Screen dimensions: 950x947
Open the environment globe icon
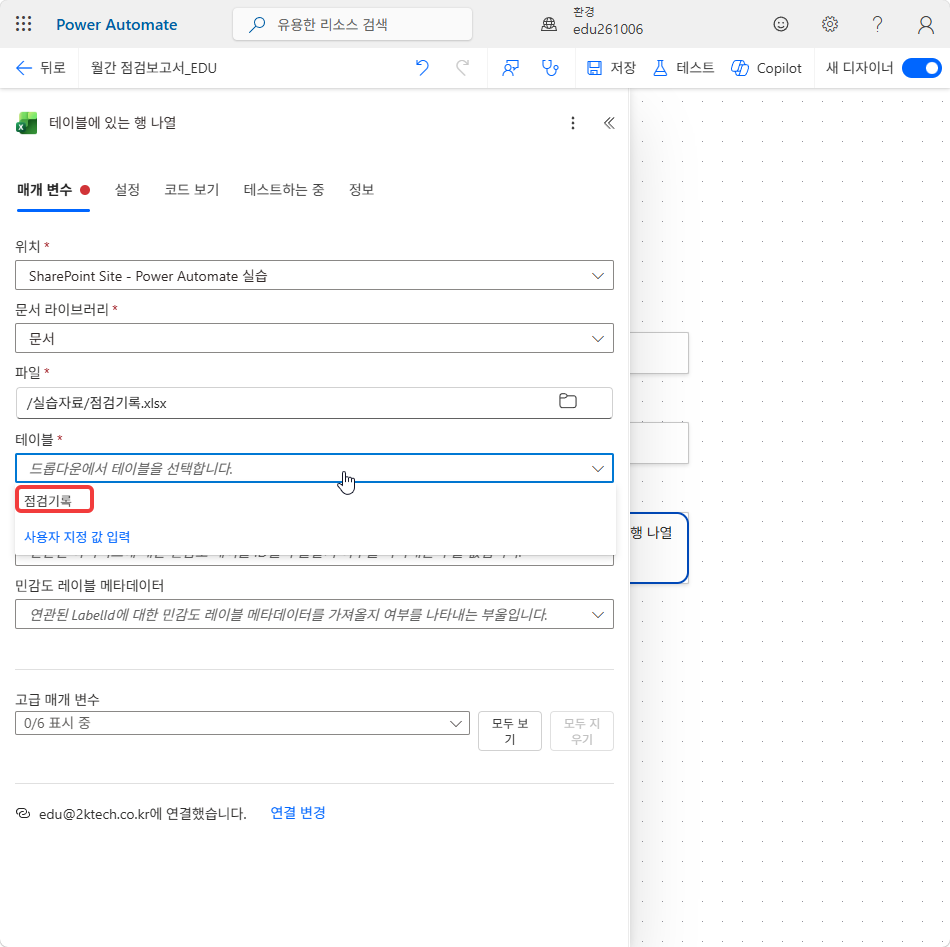[x=549, y=24]
